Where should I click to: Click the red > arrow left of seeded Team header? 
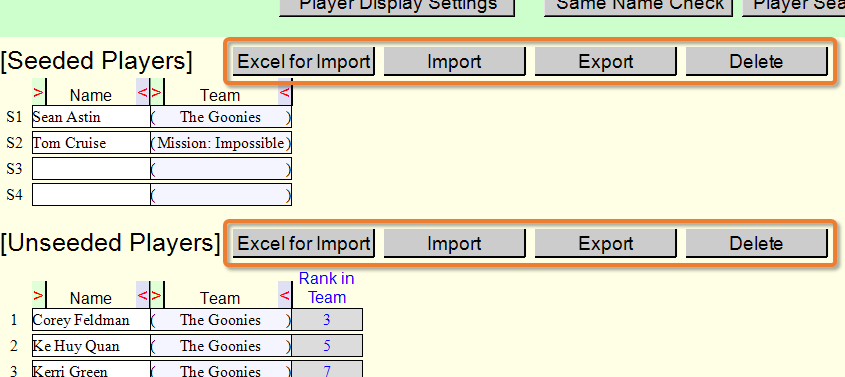click(x=156, y=92)
